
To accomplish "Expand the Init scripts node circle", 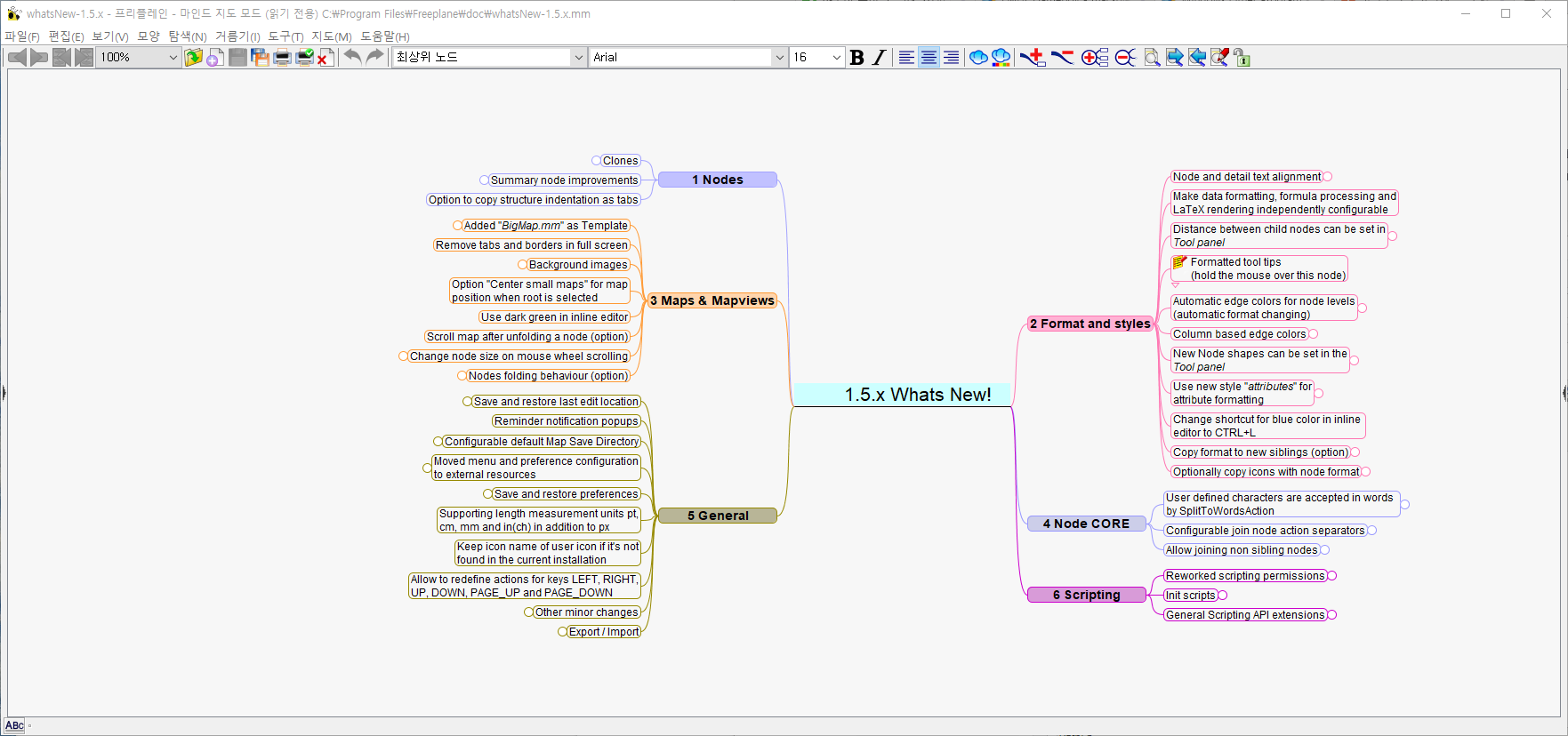I will click(1223, 596).
